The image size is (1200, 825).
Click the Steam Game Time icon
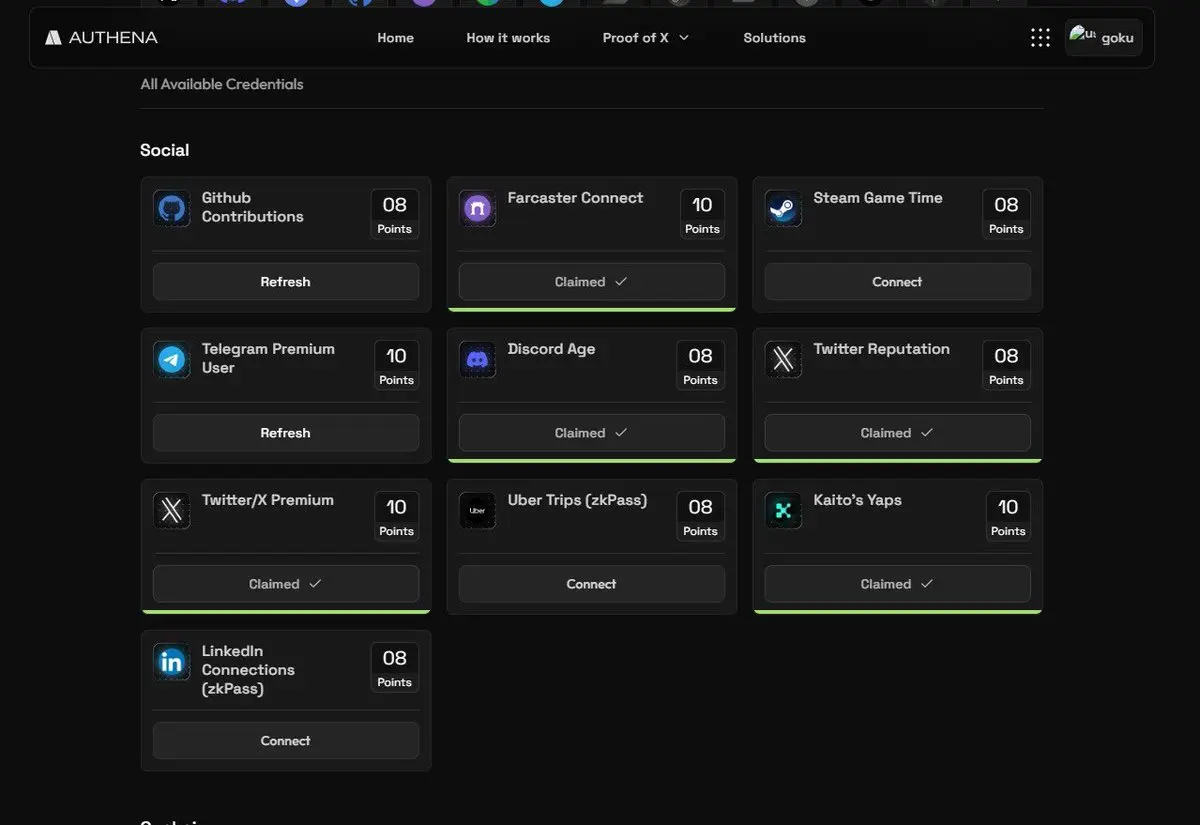[784, 208]
